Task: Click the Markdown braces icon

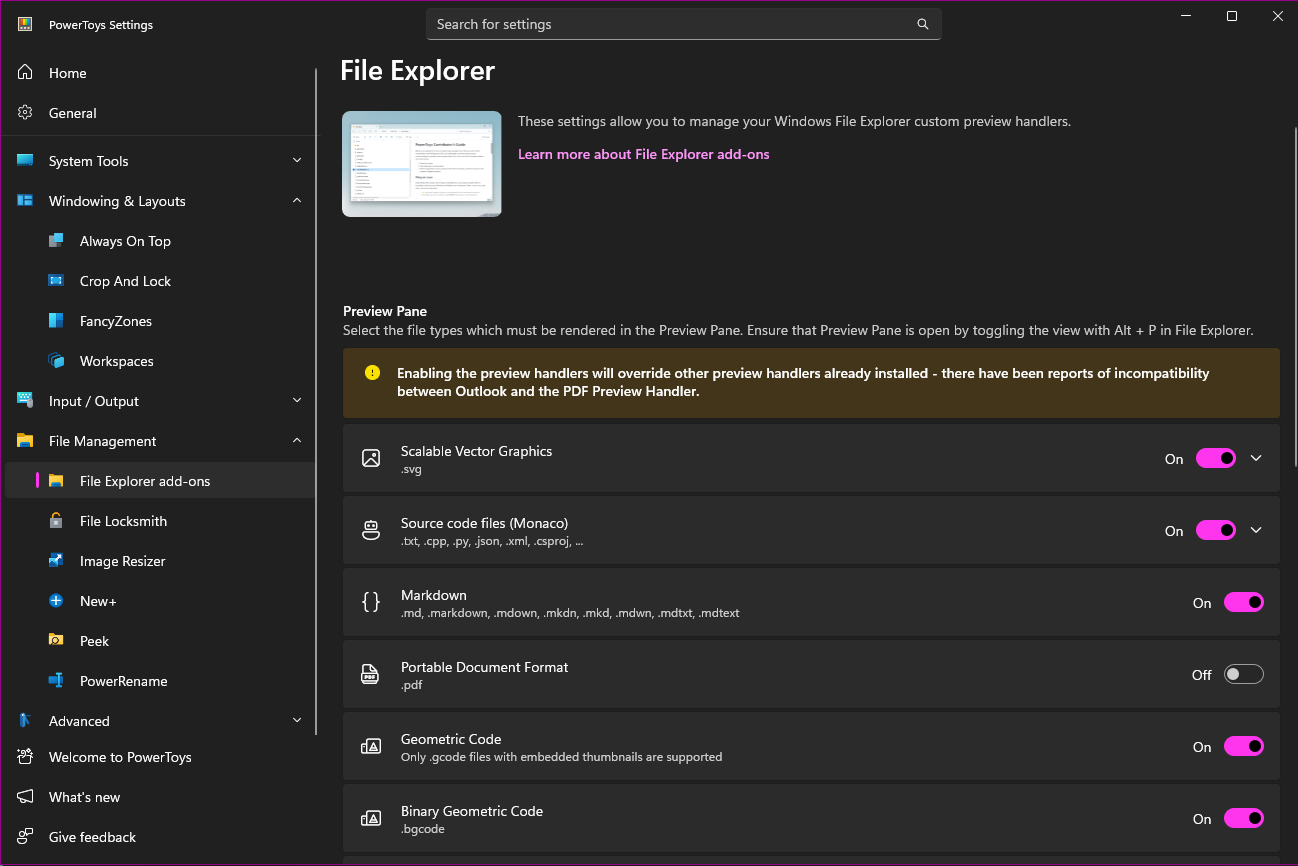Action: (371, 603)
